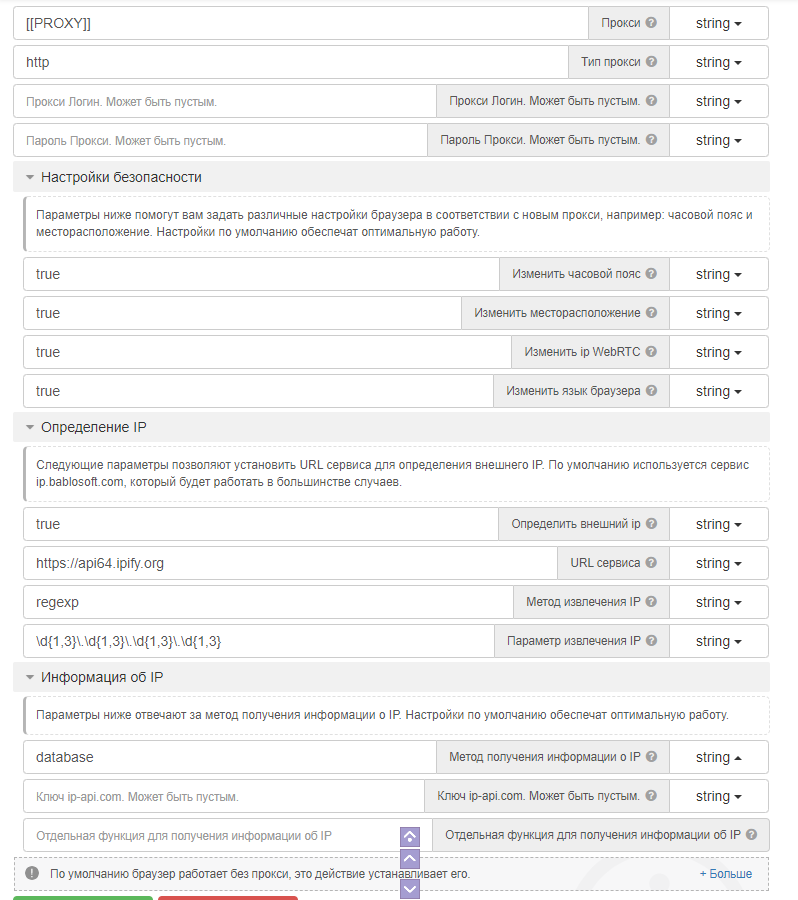Open help for Ключ ip-api.com field
The width and height of the screenshot is (798, 900).
tap(650, 795)
